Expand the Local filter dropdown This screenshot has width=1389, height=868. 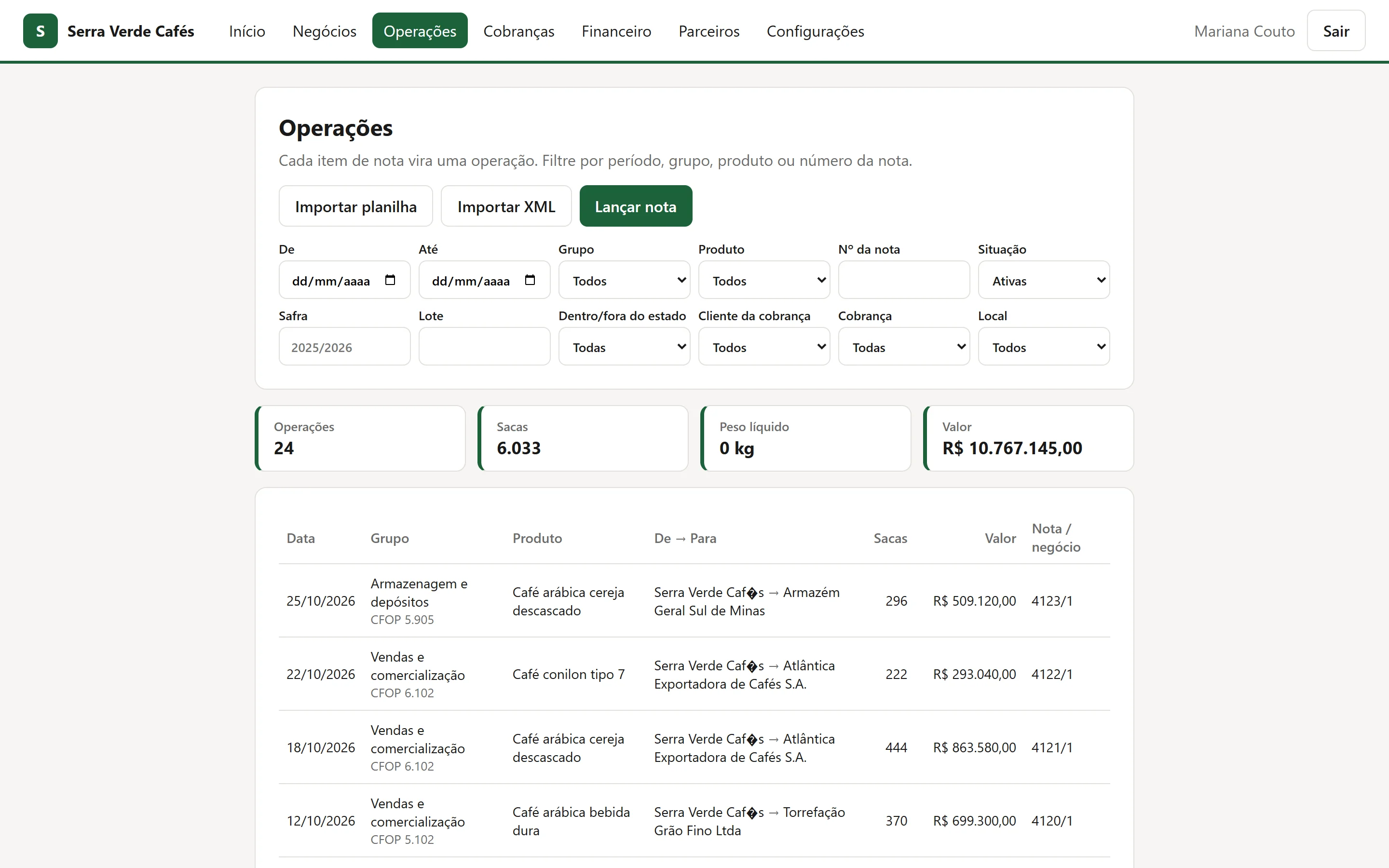(1044, 347)
